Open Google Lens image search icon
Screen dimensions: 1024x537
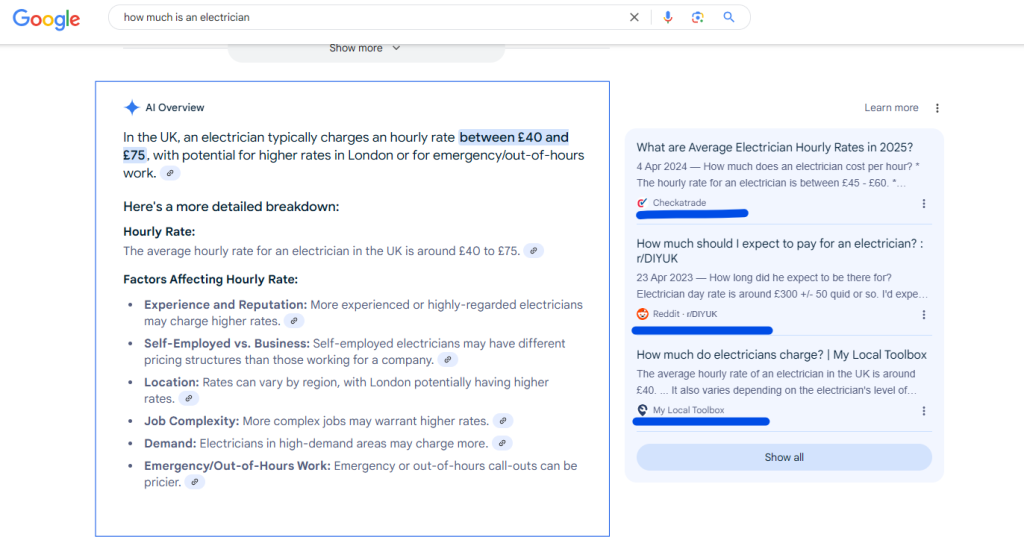coord(697,18)
